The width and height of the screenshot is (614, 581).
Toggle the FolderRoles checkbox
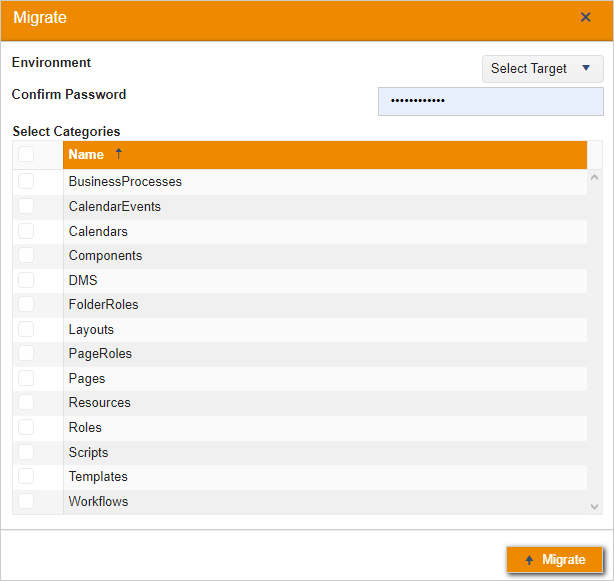pyautogui.click(x=26, y=304)
